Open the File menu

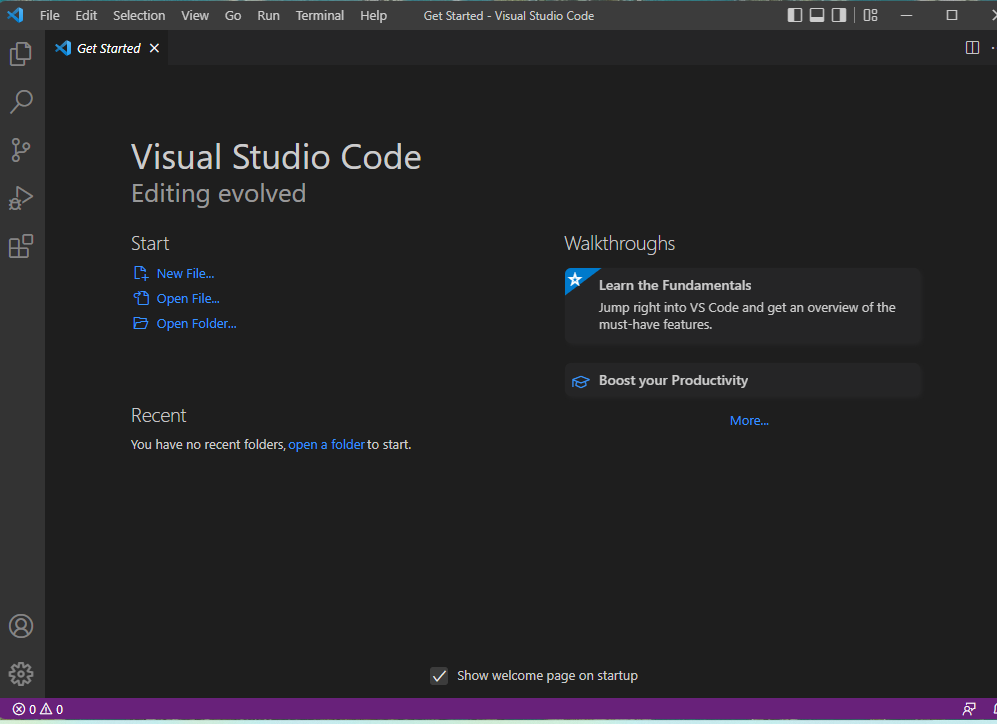[x=50, y=15]
